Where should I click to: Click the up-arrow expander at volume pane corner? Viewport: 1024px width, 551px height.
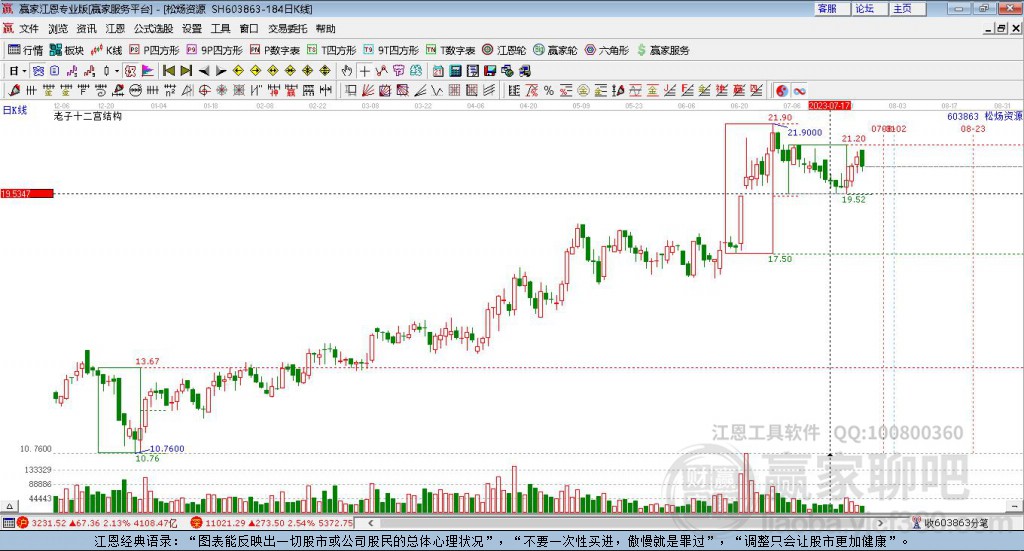click(x=9, y=506)
